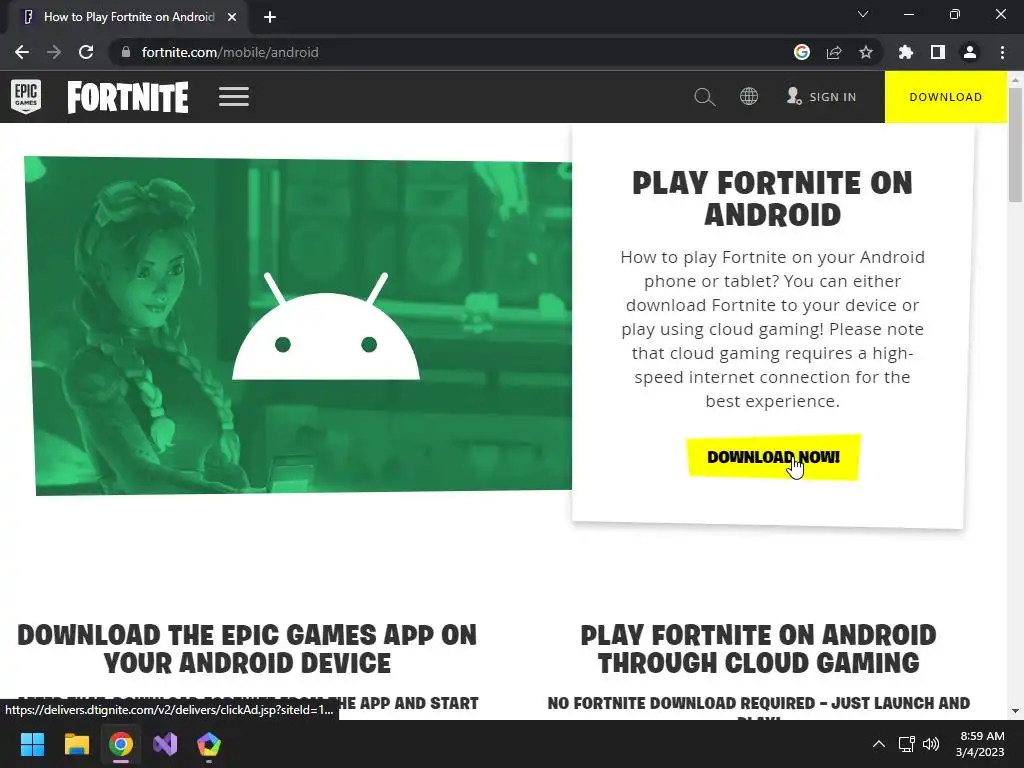This screenshot has height=768, width=1024.
Task: Click the scrollbar up arrow
Action: [1015, 79]
